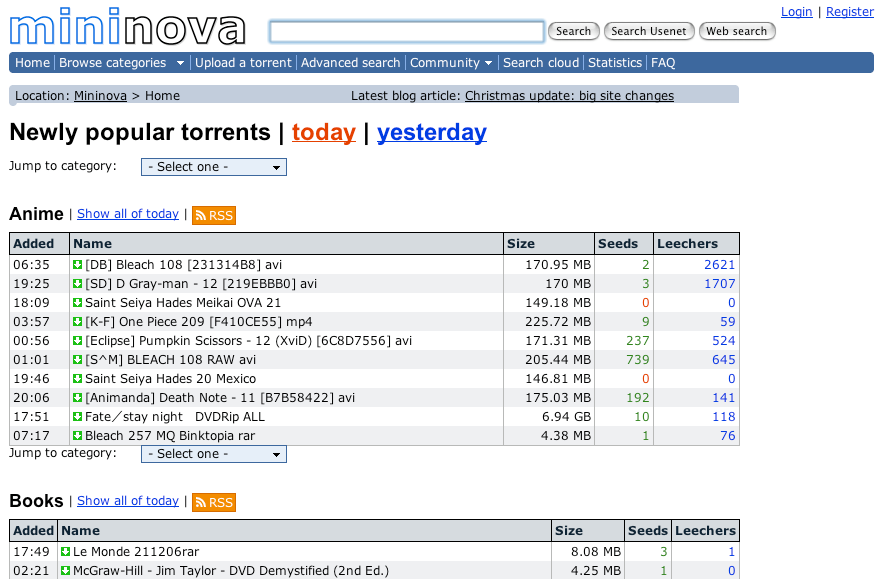Show today's newly popular torrents
Viewport: 883px width, 579px height.
coord(324,132)
